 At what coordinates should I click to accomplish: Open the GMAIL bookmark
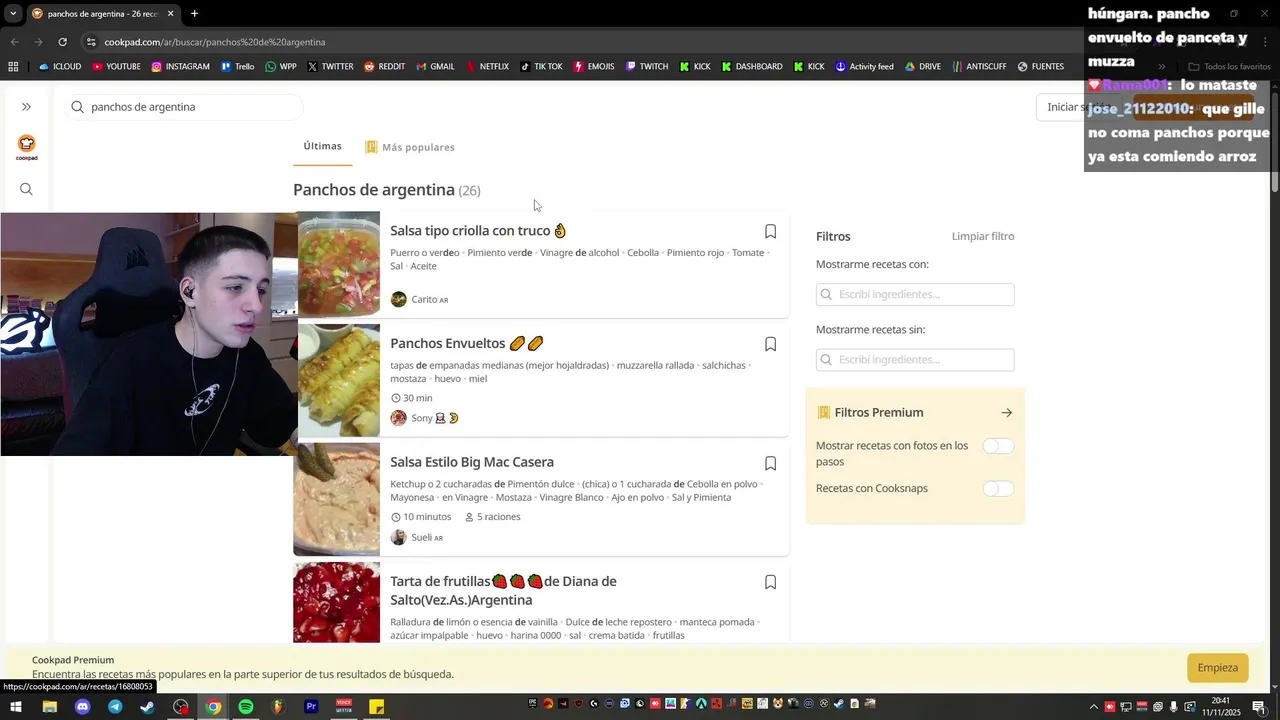[x=435, y=67]
